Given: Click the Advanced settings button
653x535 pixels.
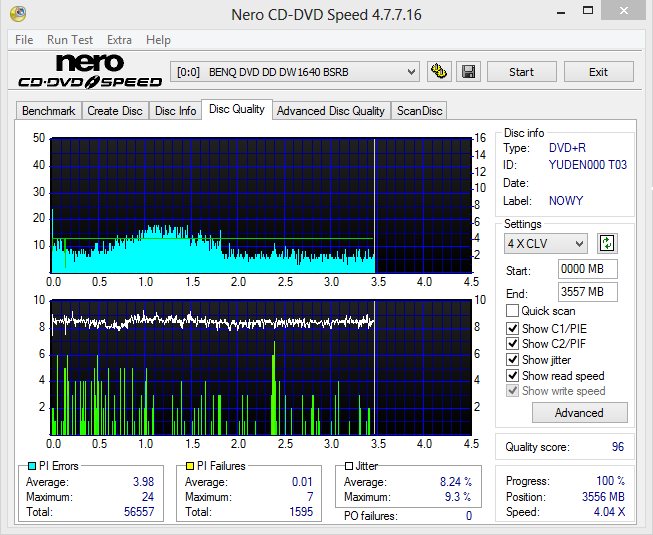Looking at the screenshot, I should click(579, 413).
